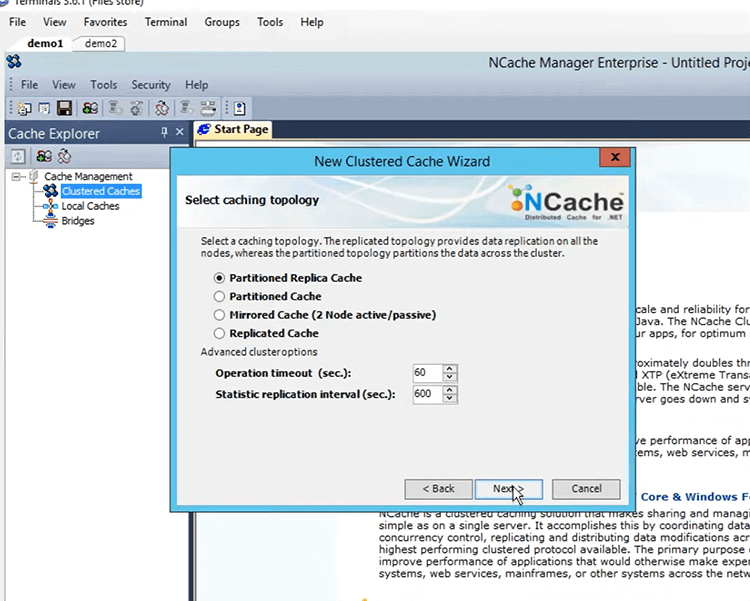Click the Cache Management book icon

(x=33, y=176)
